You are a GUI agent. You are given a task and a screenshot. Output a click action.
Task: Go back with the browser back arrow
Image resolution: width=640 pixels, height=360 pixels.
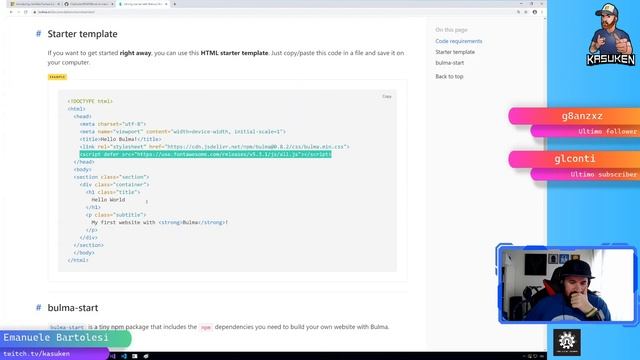click(x=11, y=12)
